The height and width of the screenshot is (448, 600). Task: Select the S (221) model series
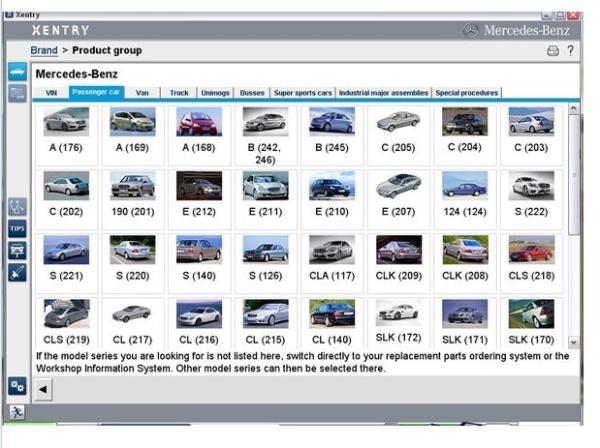pyautogui.click(x=66, y=263)
